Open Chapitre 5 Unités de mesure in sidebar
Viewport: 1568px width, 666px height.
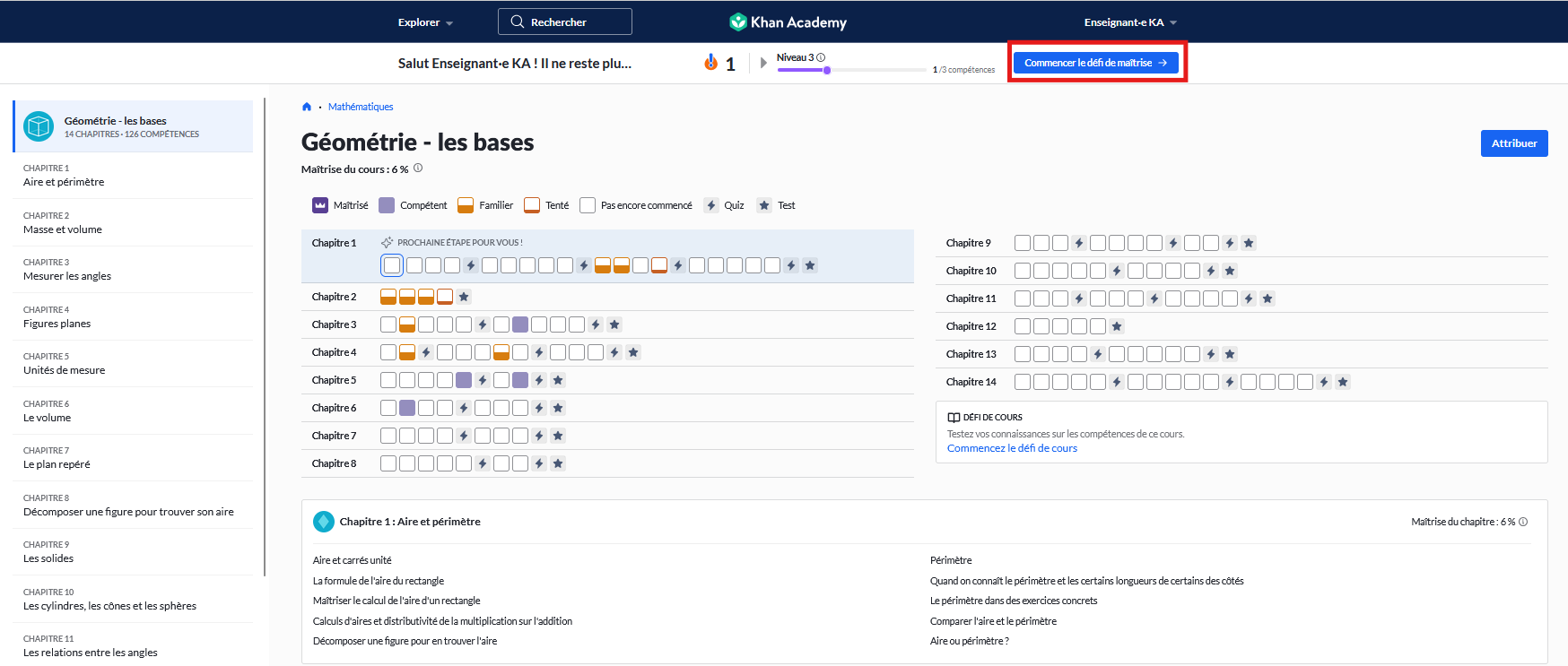pyautogui.click(x=133, y=364)
